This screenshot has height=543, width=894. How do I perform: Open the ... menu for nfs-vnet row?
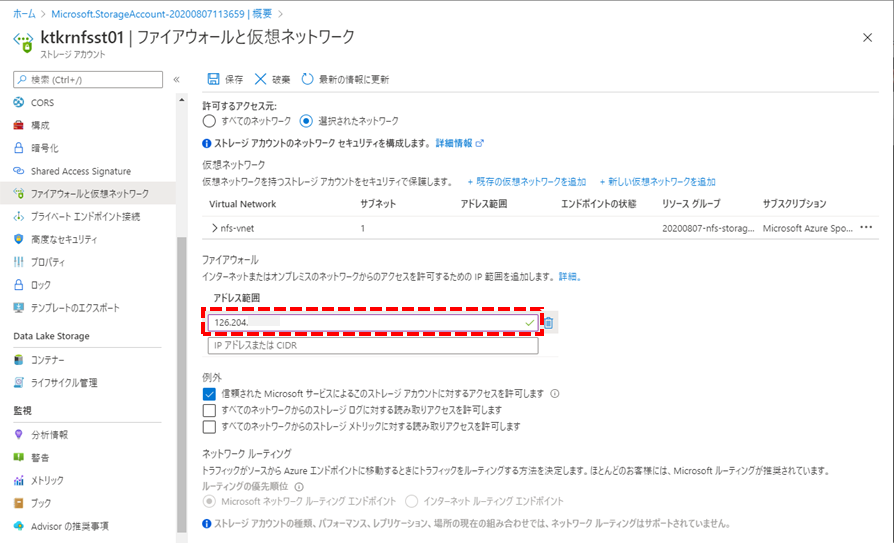coord(866,228)
